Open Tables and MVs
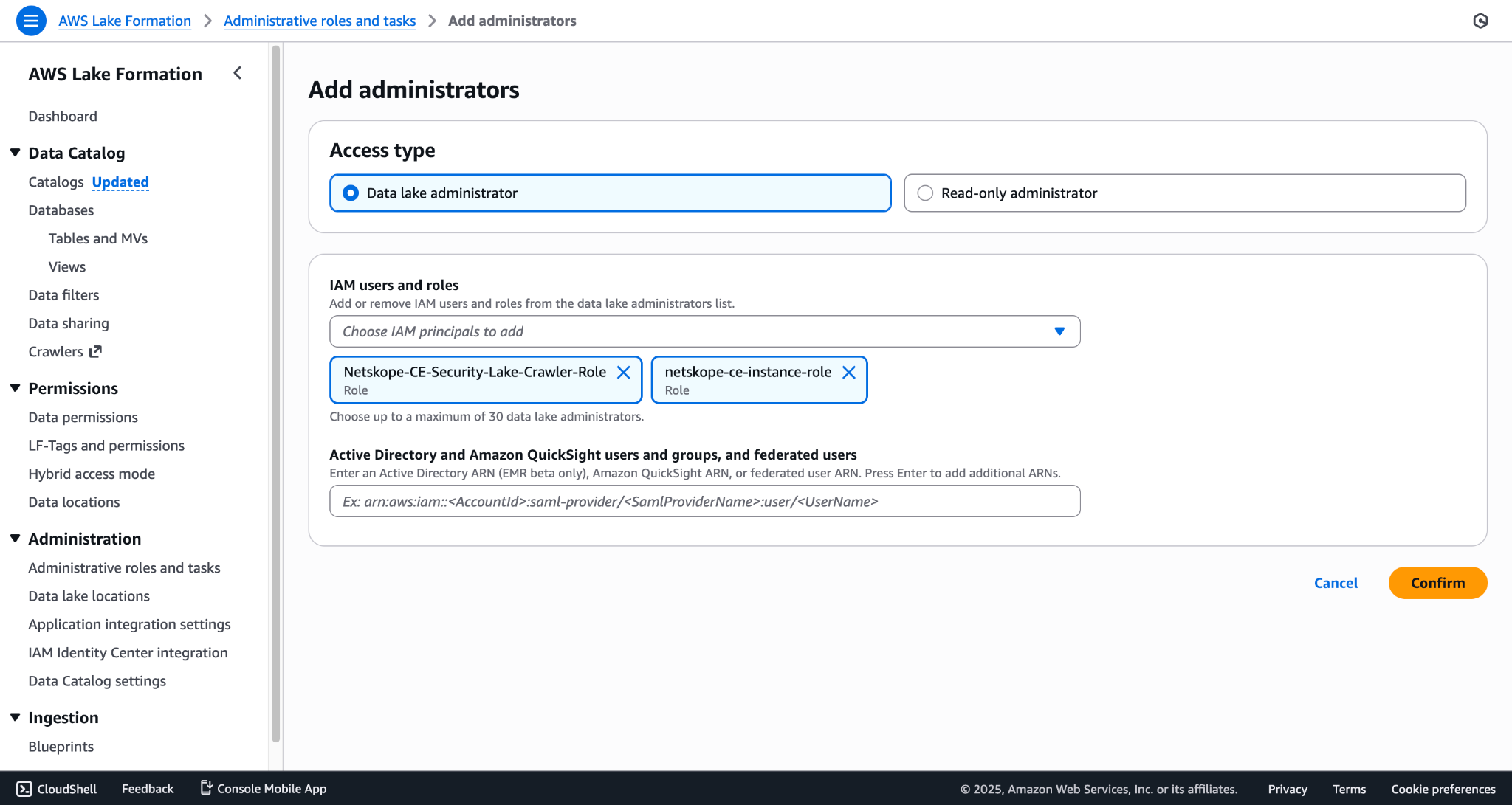 coord(98,239)
